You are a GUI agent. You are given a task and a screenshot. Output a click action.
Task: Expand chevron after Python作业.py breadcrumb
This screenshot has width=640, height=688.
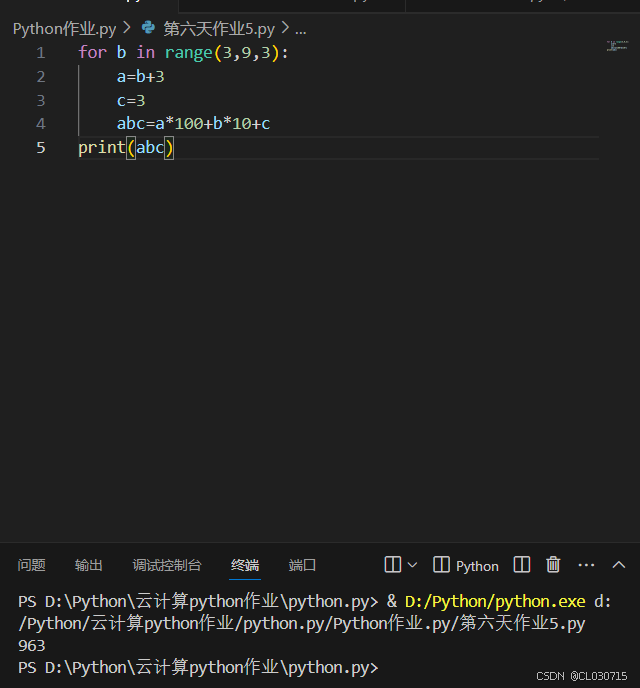coord(127,29)
